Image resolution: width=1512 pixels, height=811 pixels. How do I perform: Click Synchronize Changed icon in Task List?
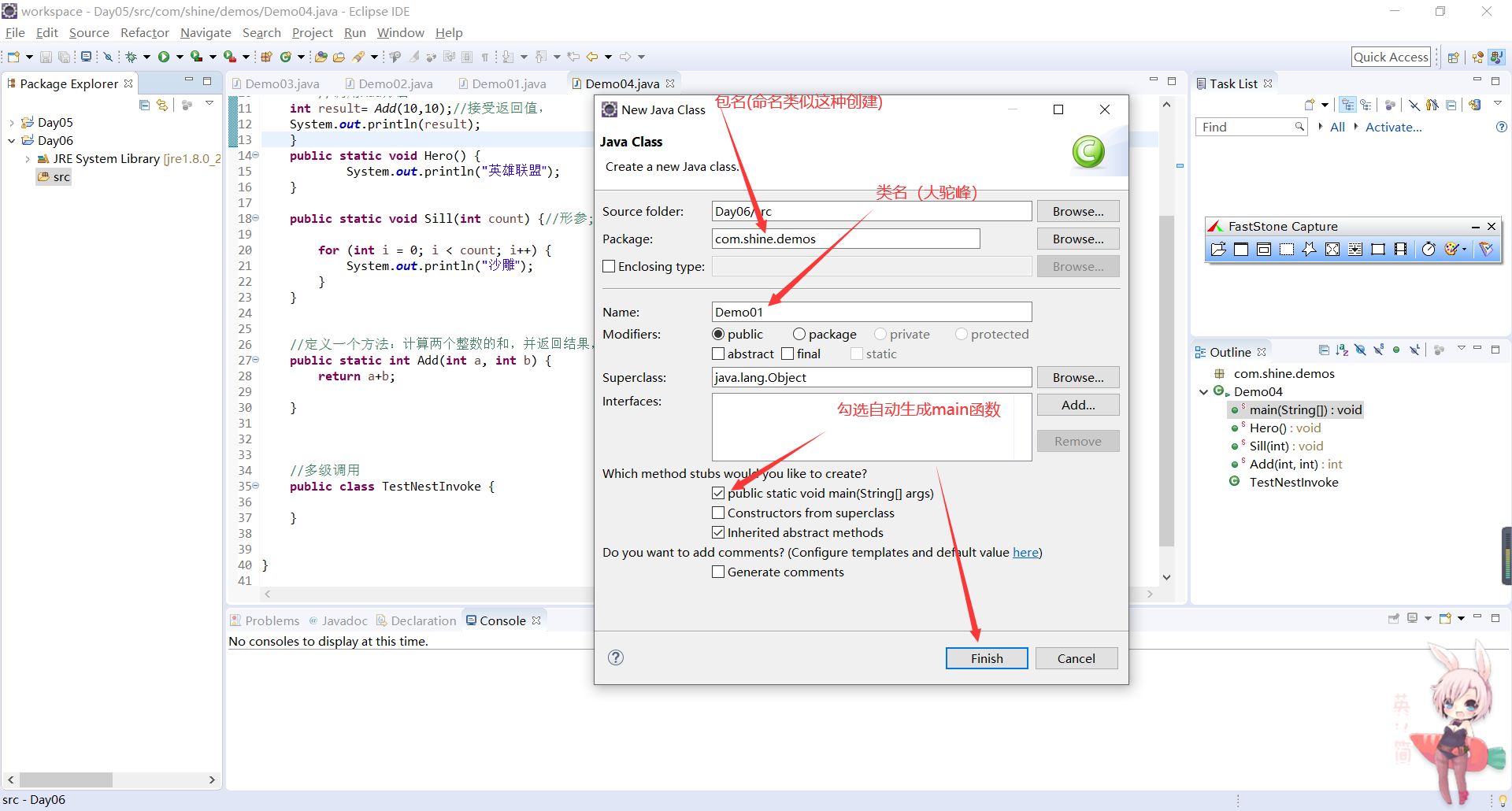[x=1475, y=105]
